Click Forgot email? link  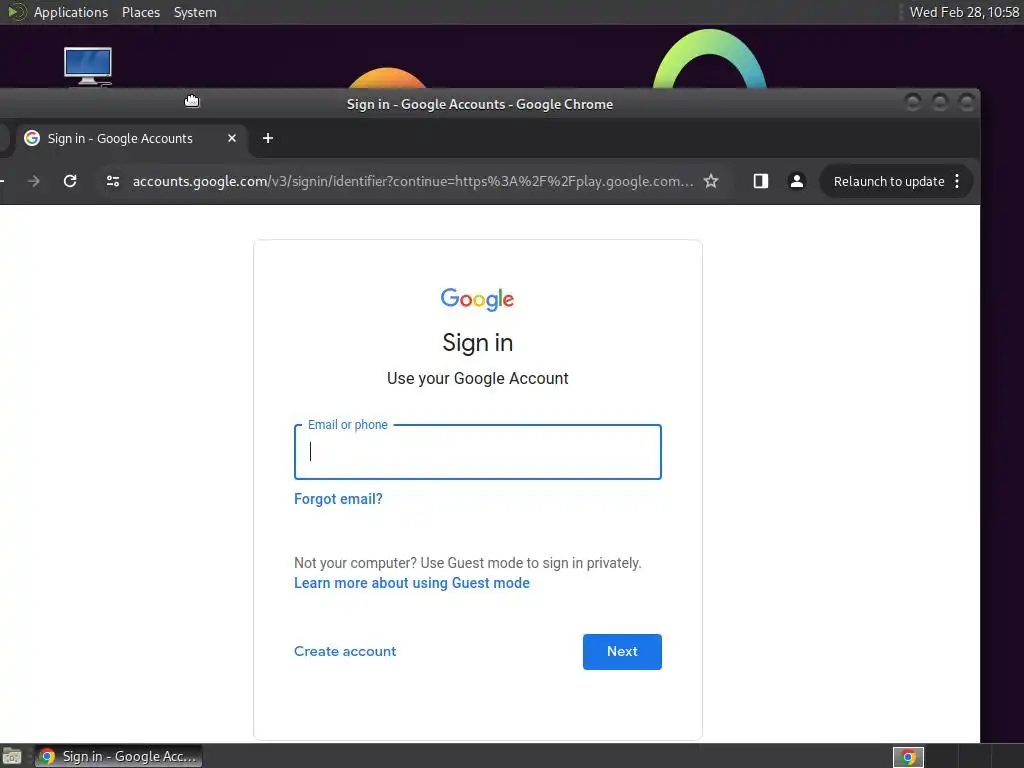tap(338, 499)
